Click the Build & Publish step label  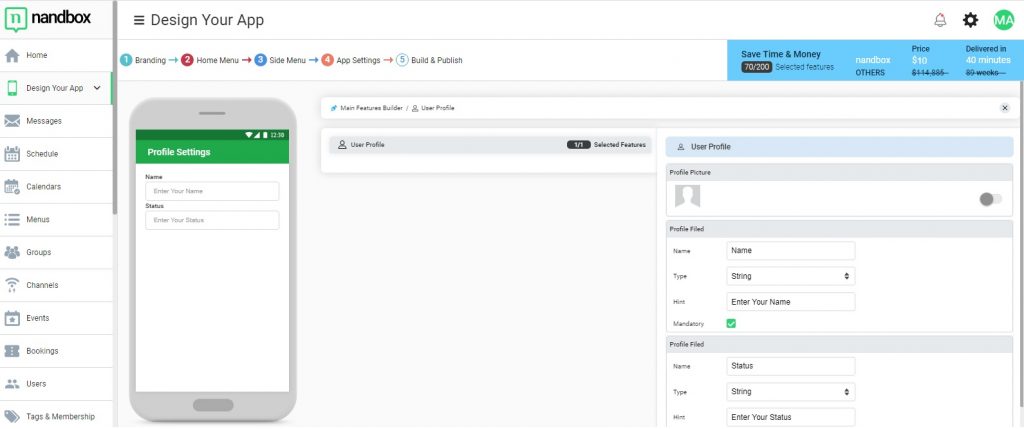(437, 60)
